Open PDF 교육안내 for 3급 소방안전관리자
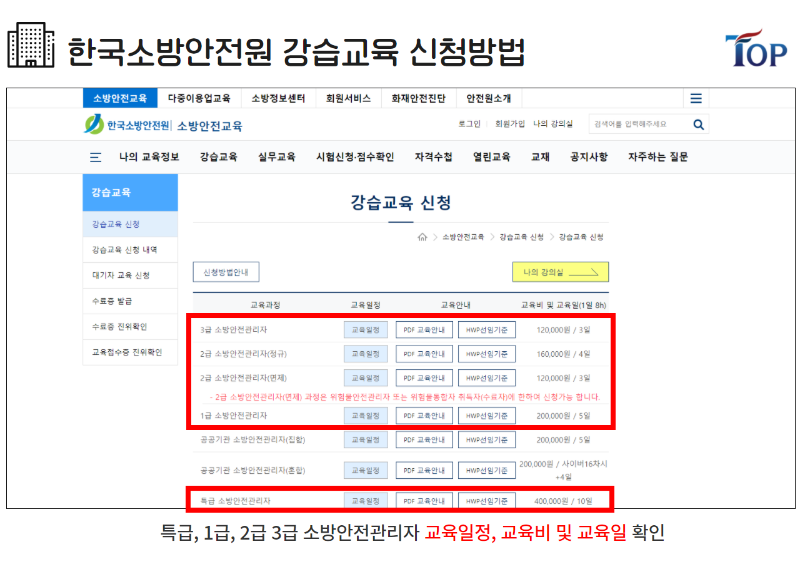Image resolution: width=800 pixels, height=564 pixels. click(x=424, y=330)
